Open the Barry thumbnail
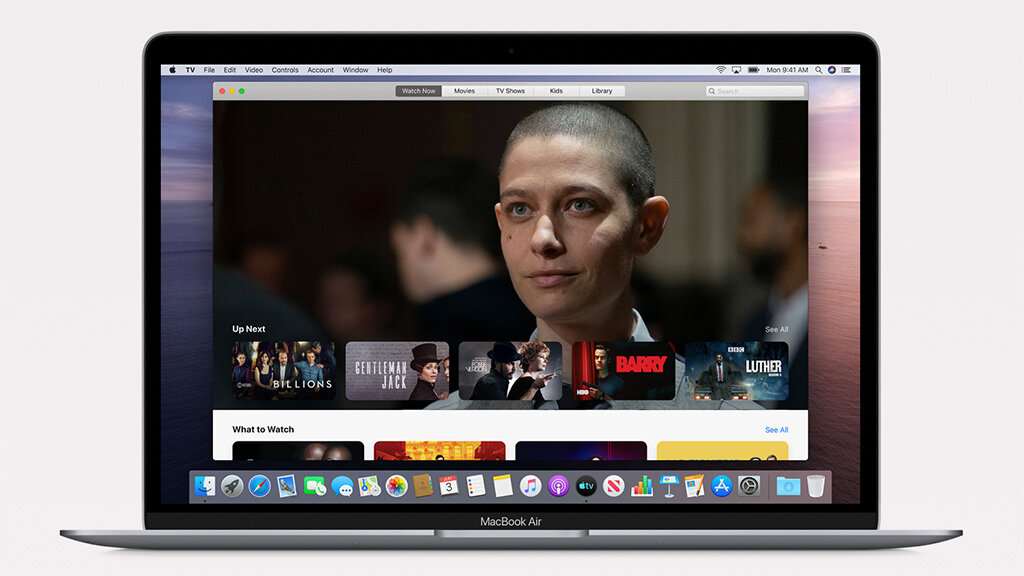 (x=624, y=370)
